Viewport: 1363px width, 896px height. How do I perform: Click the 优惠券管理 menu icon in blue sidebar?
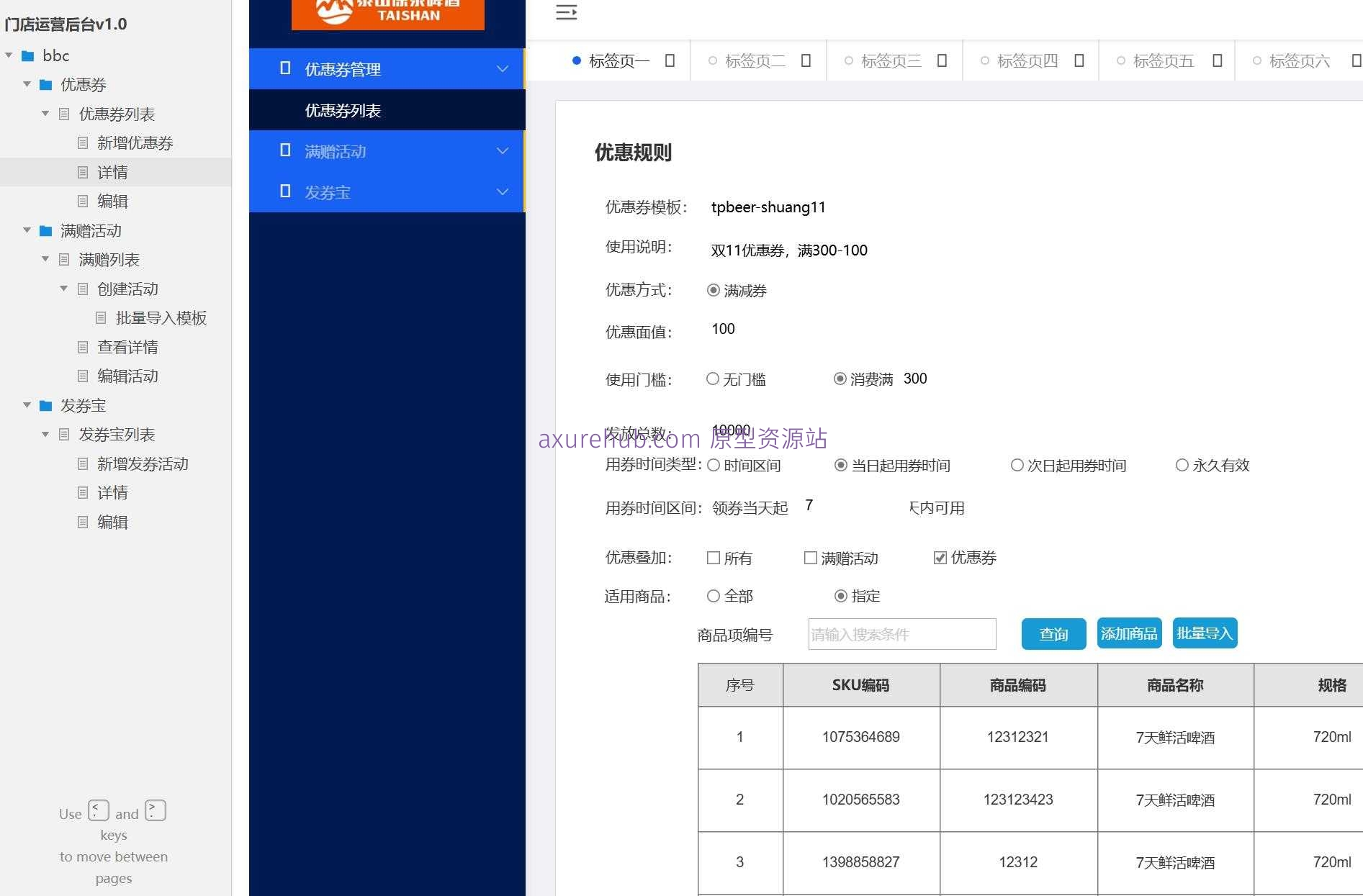(x=285, y=68)
